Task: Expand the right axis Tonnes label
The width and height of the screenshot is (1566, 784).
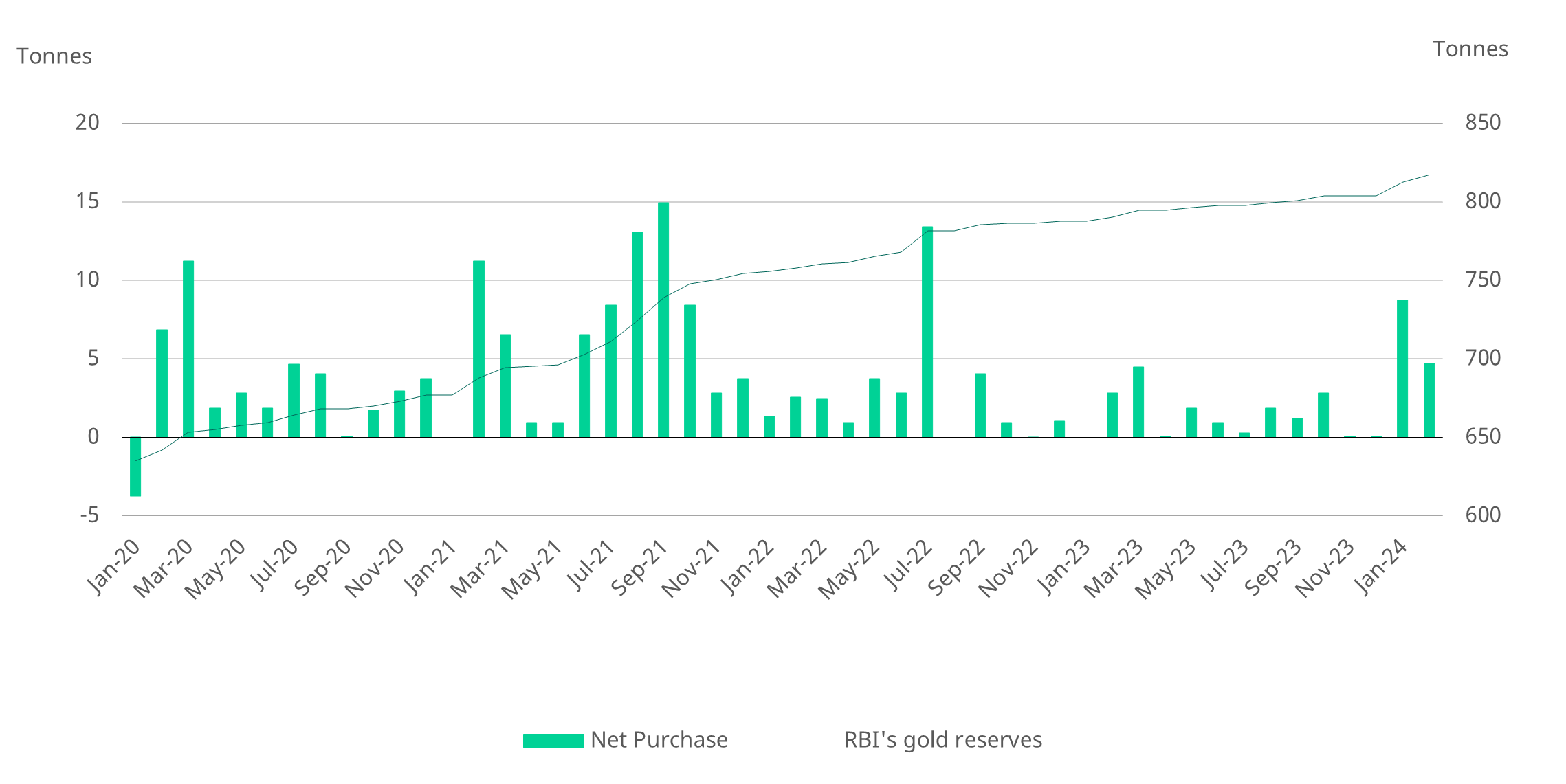Action: tap(1472, 49)
